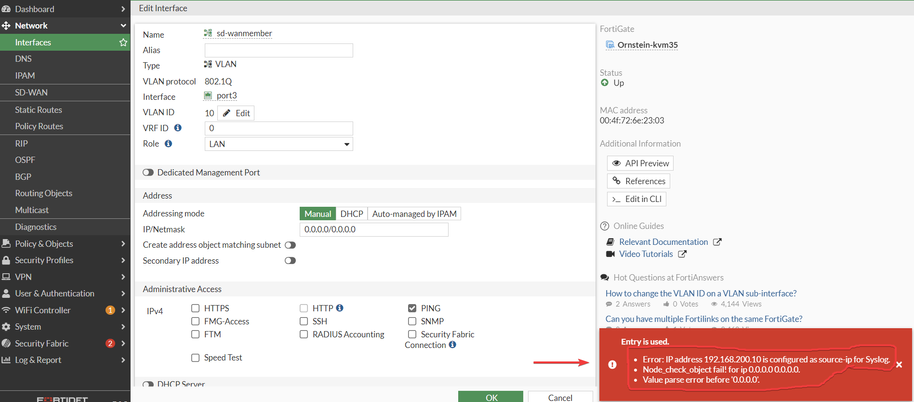Select DHCP addressing mode
914x402 pixels.
pyautogui.click(x=351, y=214)
